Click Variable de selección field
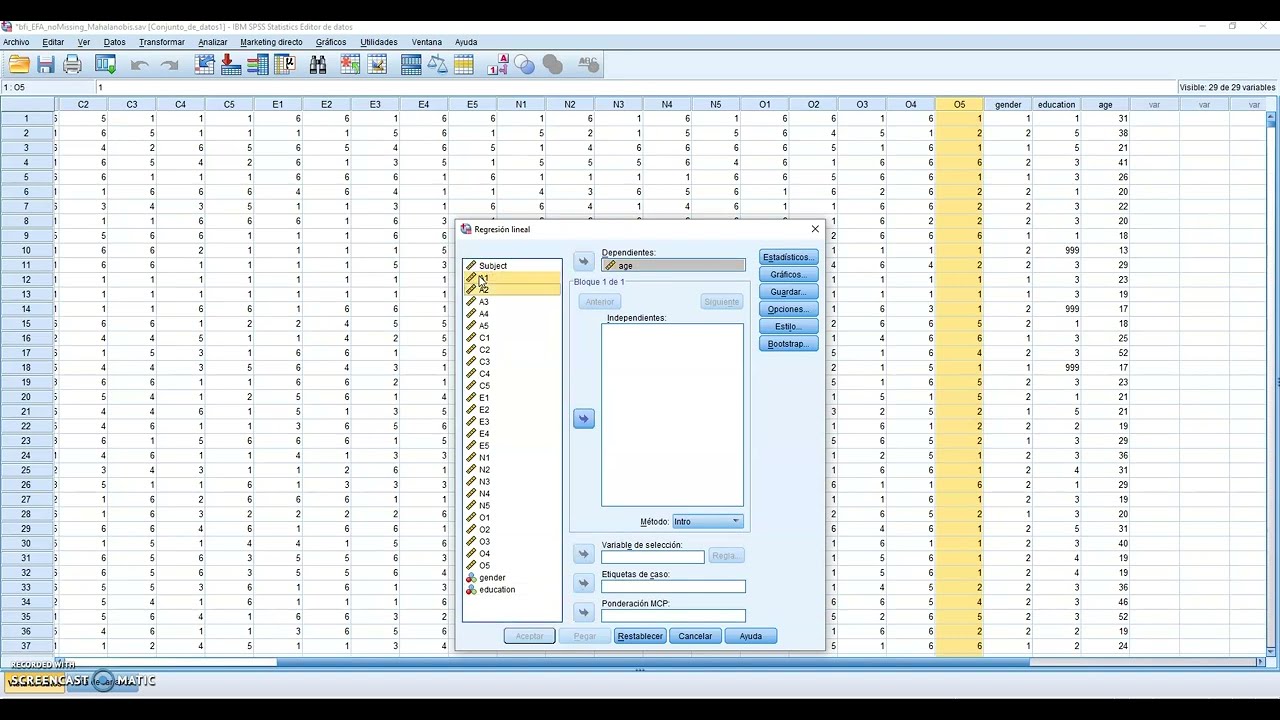 pyautogui.click(x=653, y=557)
